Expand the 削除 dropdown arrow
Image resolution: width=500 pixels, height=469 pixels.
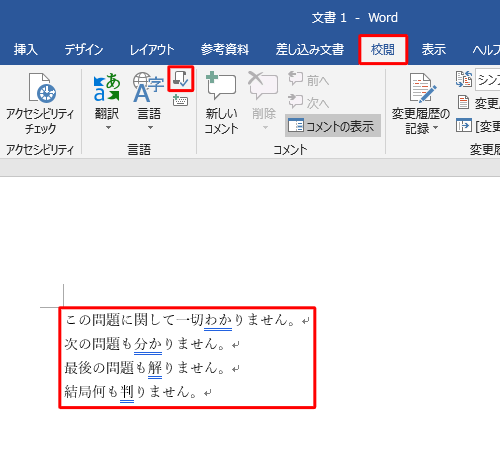pos(265,128)
